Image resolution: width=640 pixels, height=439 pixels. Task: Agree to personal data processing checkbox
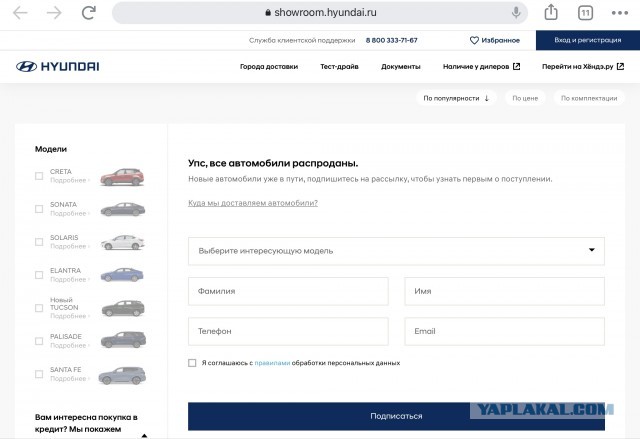click(x=192, y=363)
